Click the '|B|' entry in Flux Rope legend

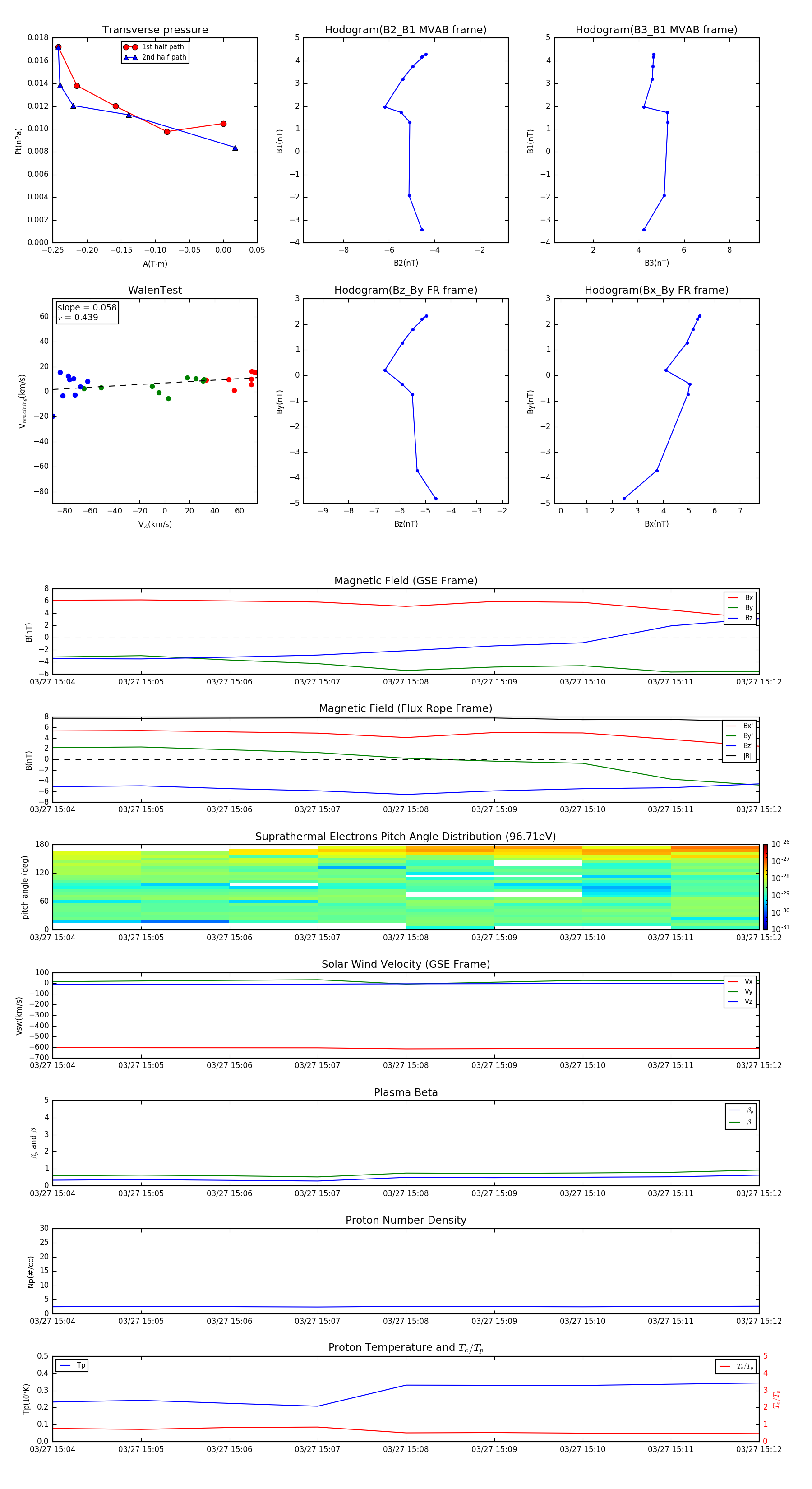pyautogui.click(x=739, y=756)
